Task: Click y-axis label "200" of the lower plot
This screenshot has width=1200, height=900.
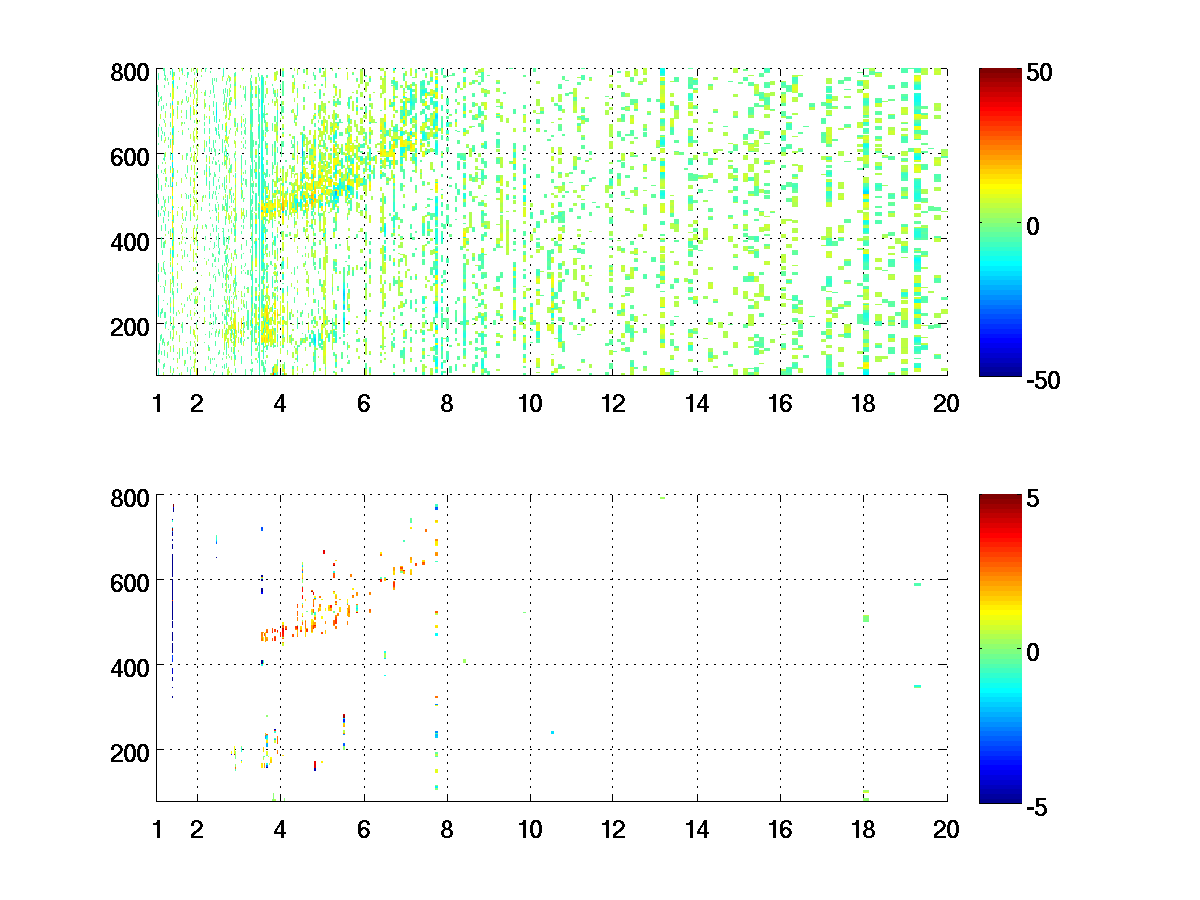Action: tap(130, 751)
